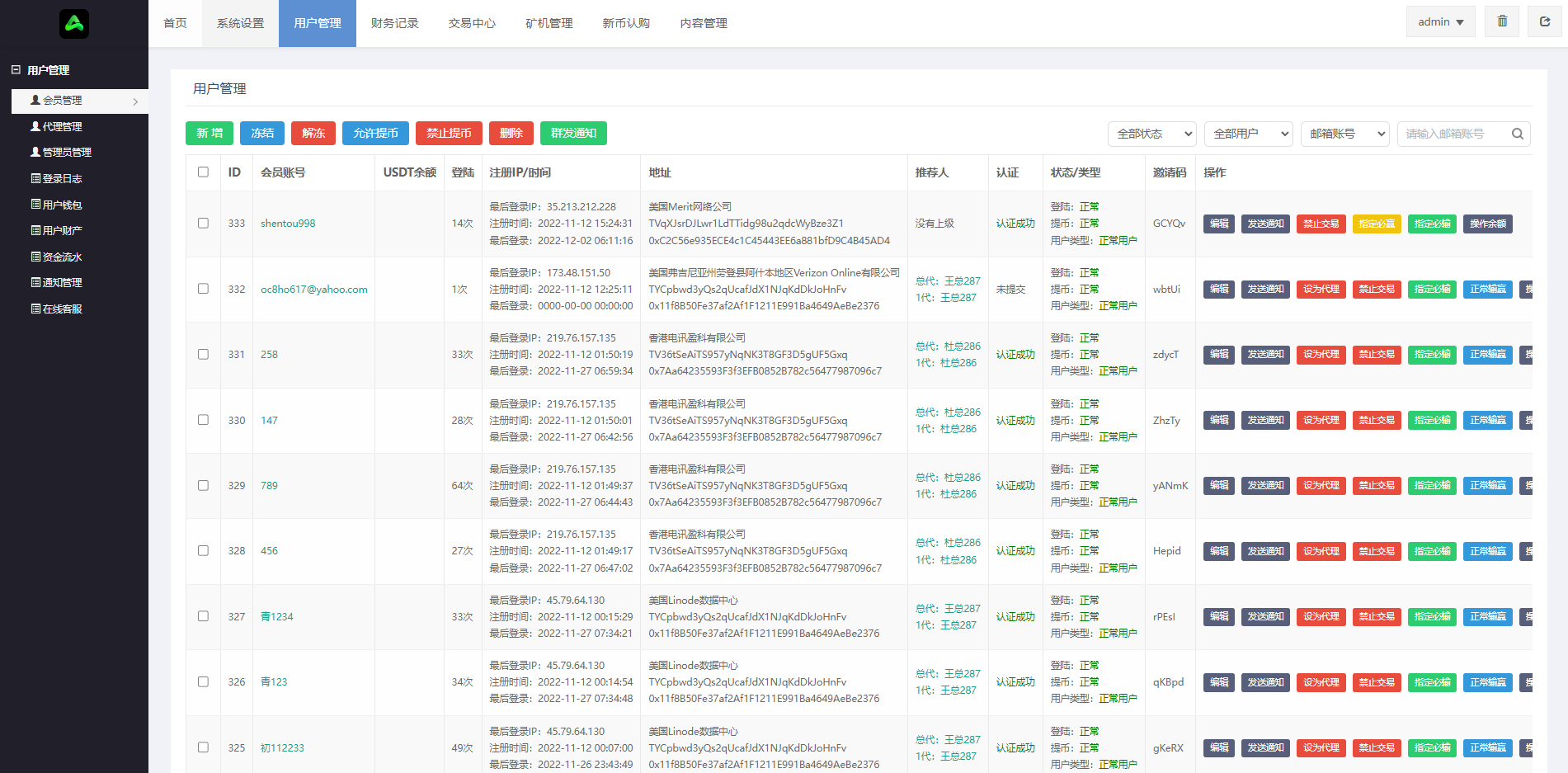Click 发送通知 for user shentou998
This screenshot has height=773, width=1568.
(1265, 224)
